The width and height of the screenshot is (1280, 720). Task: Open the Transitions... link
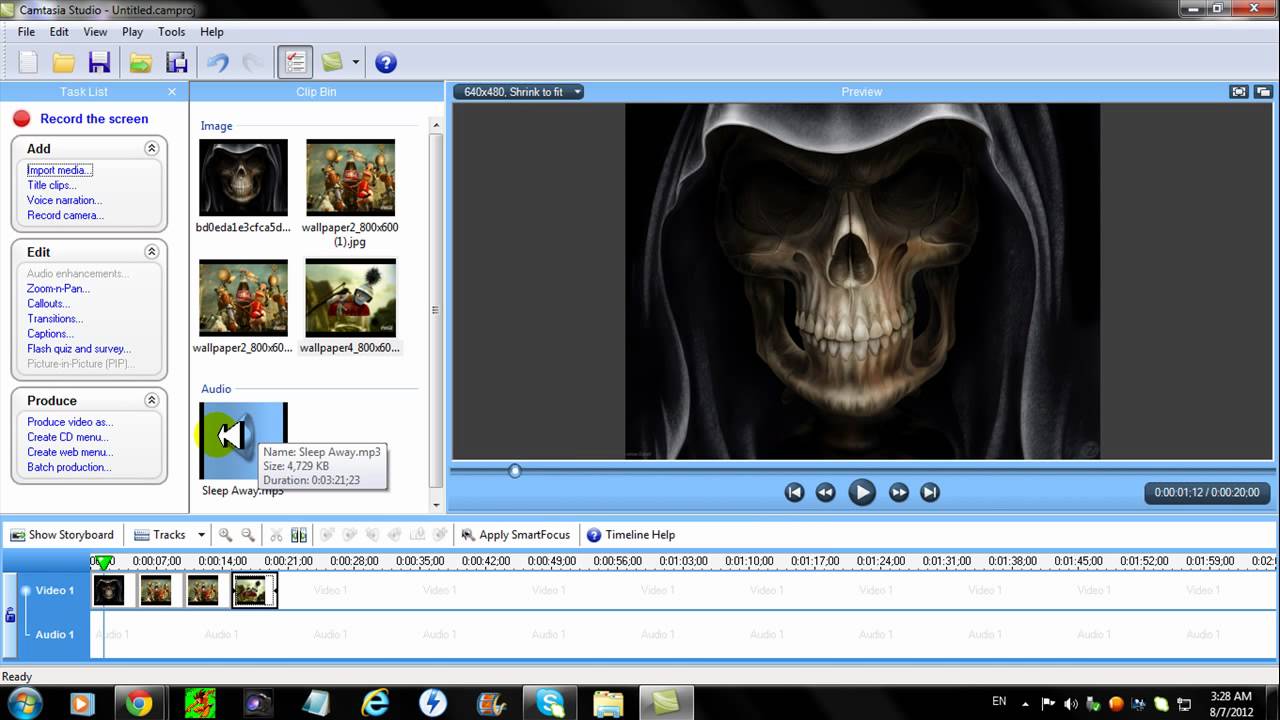(x=54, y=319)
